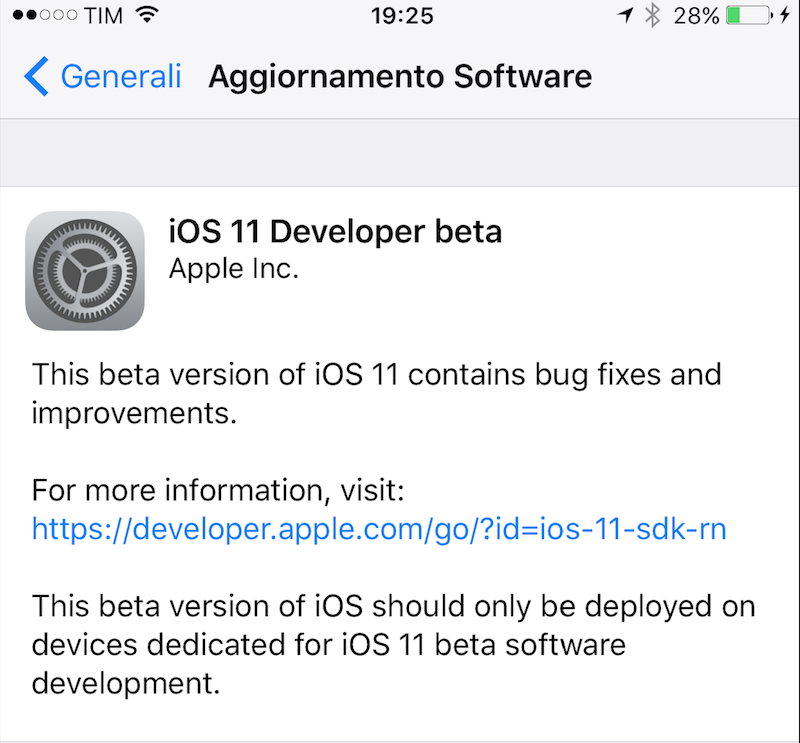Tap the Bluetooth status icon
Image resolution: width=800 pixels, height=743 pixels.
click(652, 16)
